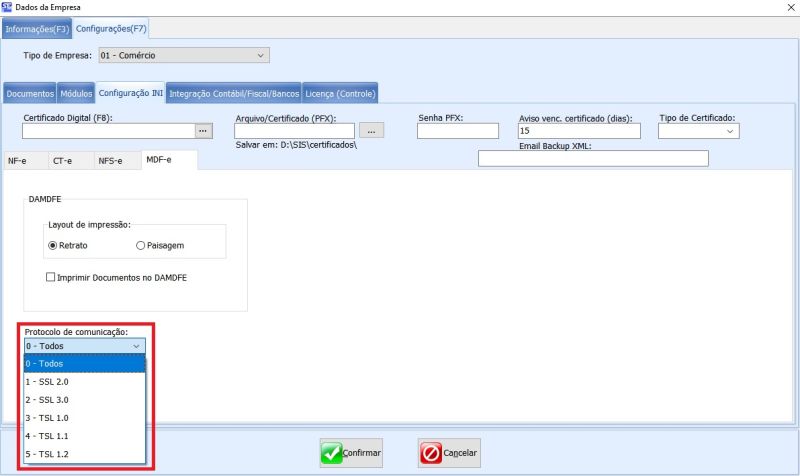This screenshot has height=476, width=800.
Task: Switch to the NFS-e tab
Action: pos(110,160)
